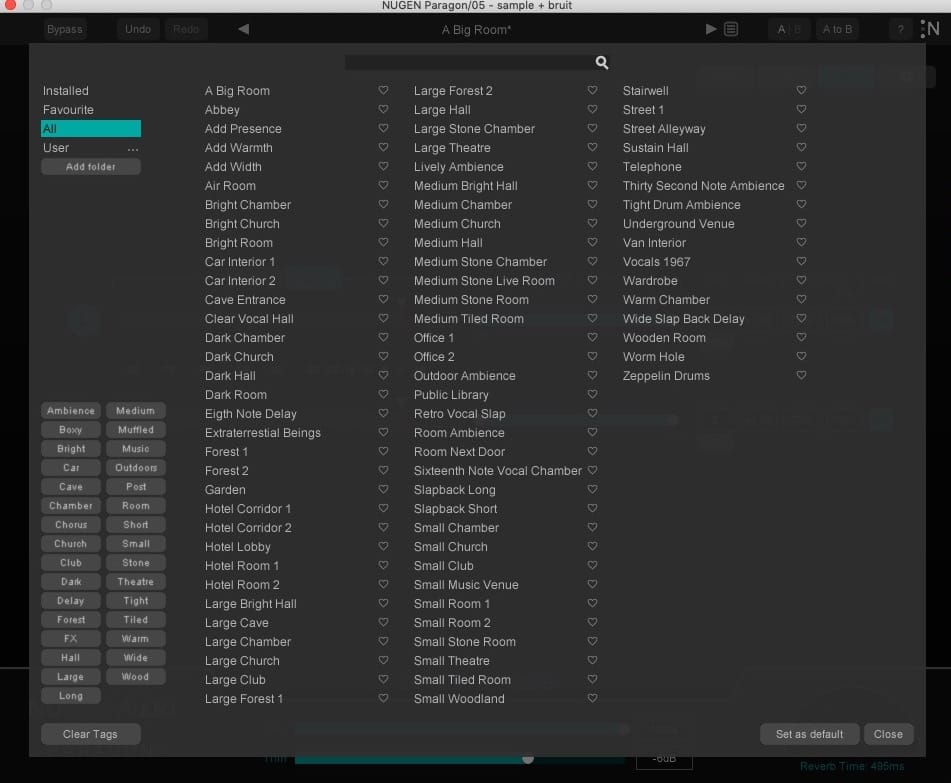Switch to the Favourite preset category
This screenshot has width=951, height=783.
pyautogui.click(x=67, y=109)
